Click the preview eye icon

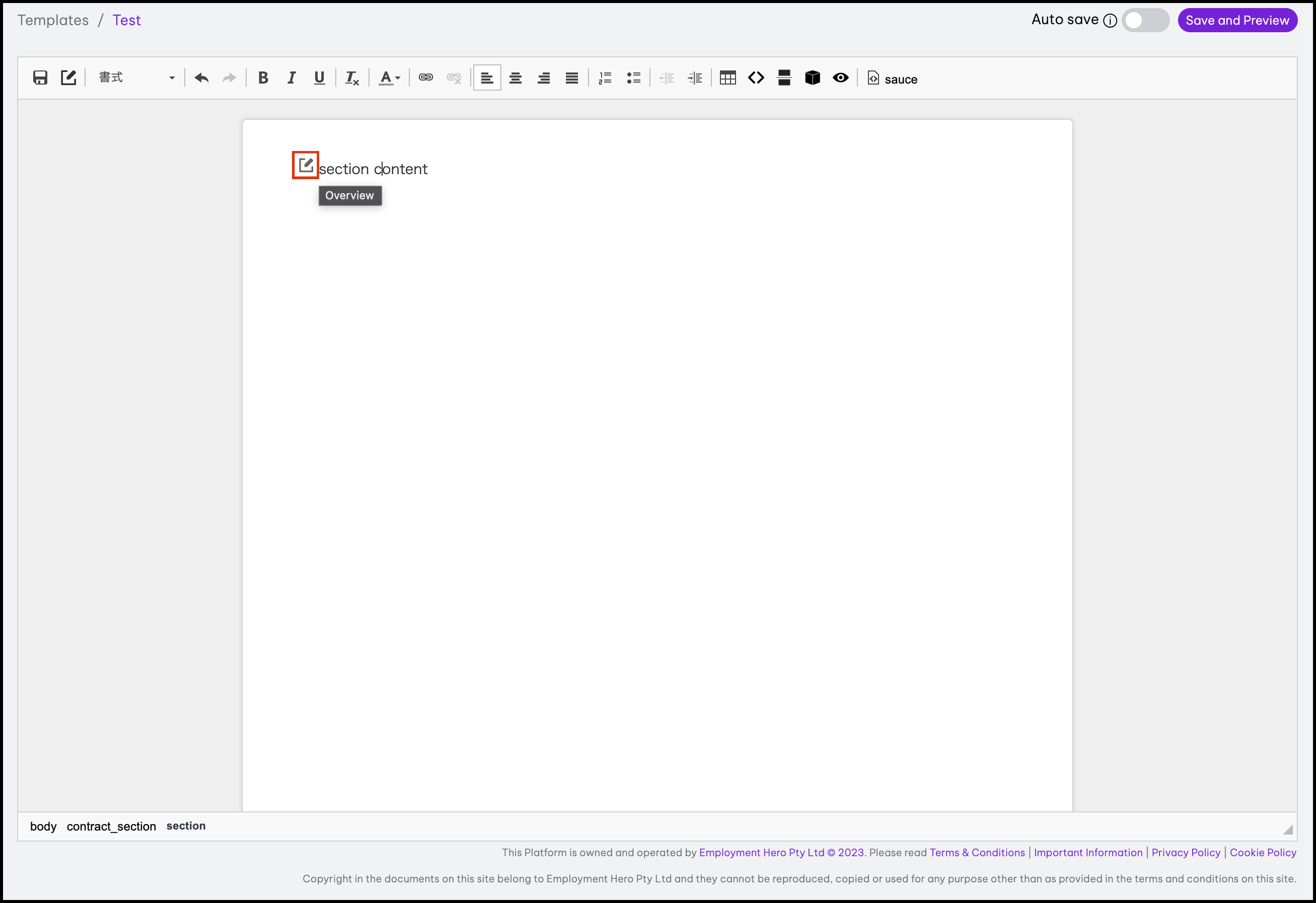pyautogui.click(x=840, y=78)
